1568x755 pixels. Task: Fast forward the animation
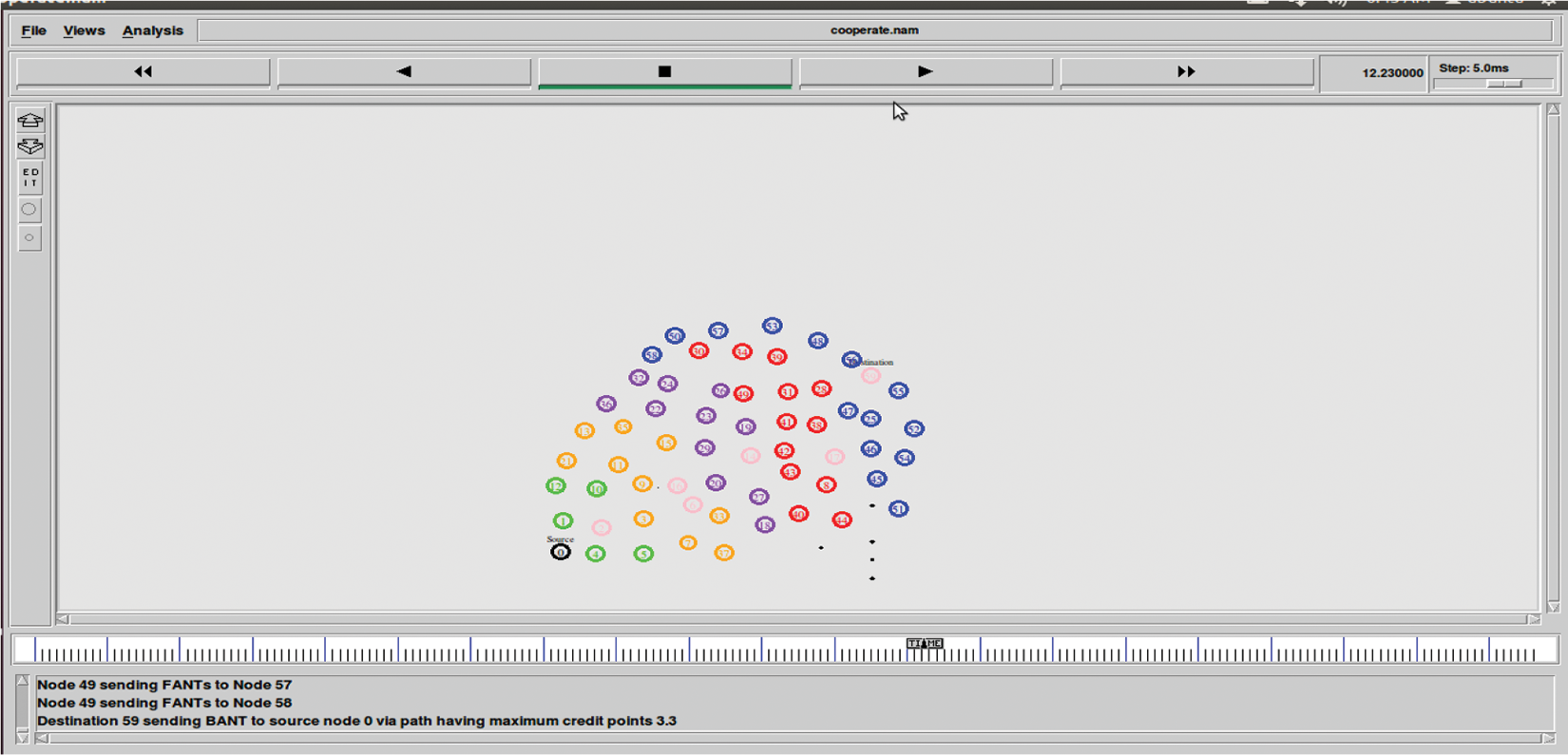coord(1186,72)
